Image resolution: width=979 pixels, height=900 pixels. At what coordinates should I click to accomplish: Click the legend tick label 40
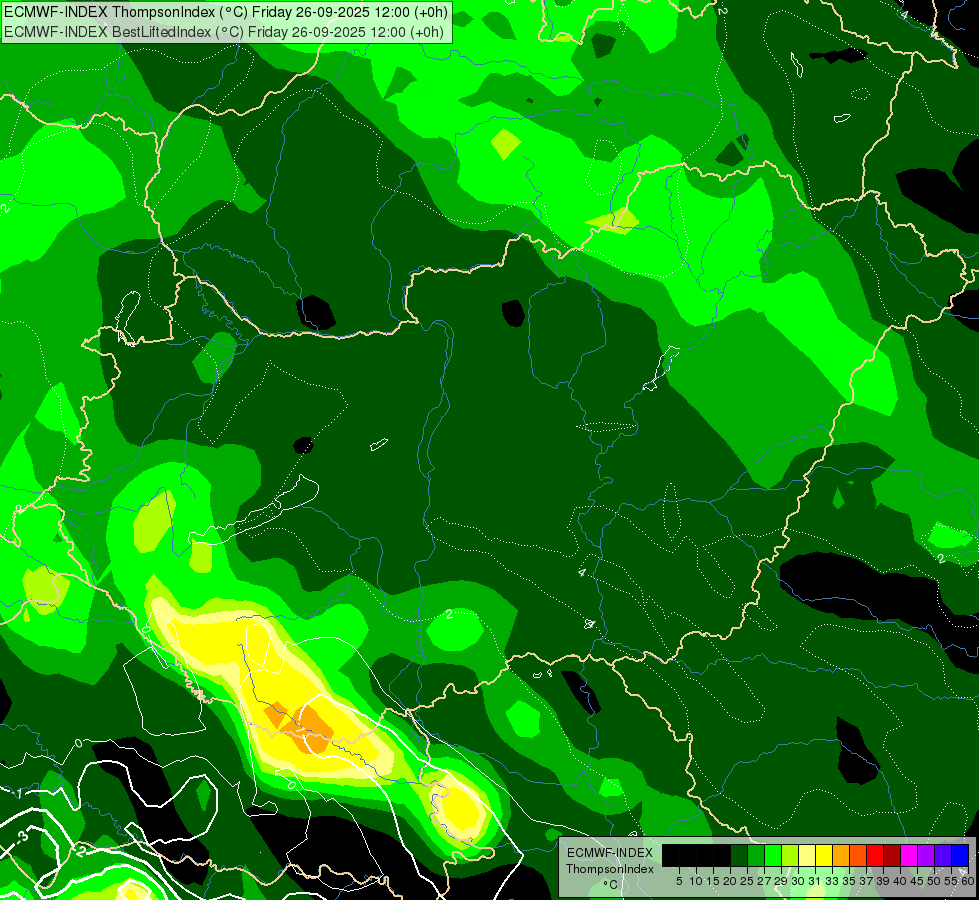click(900, 881)
